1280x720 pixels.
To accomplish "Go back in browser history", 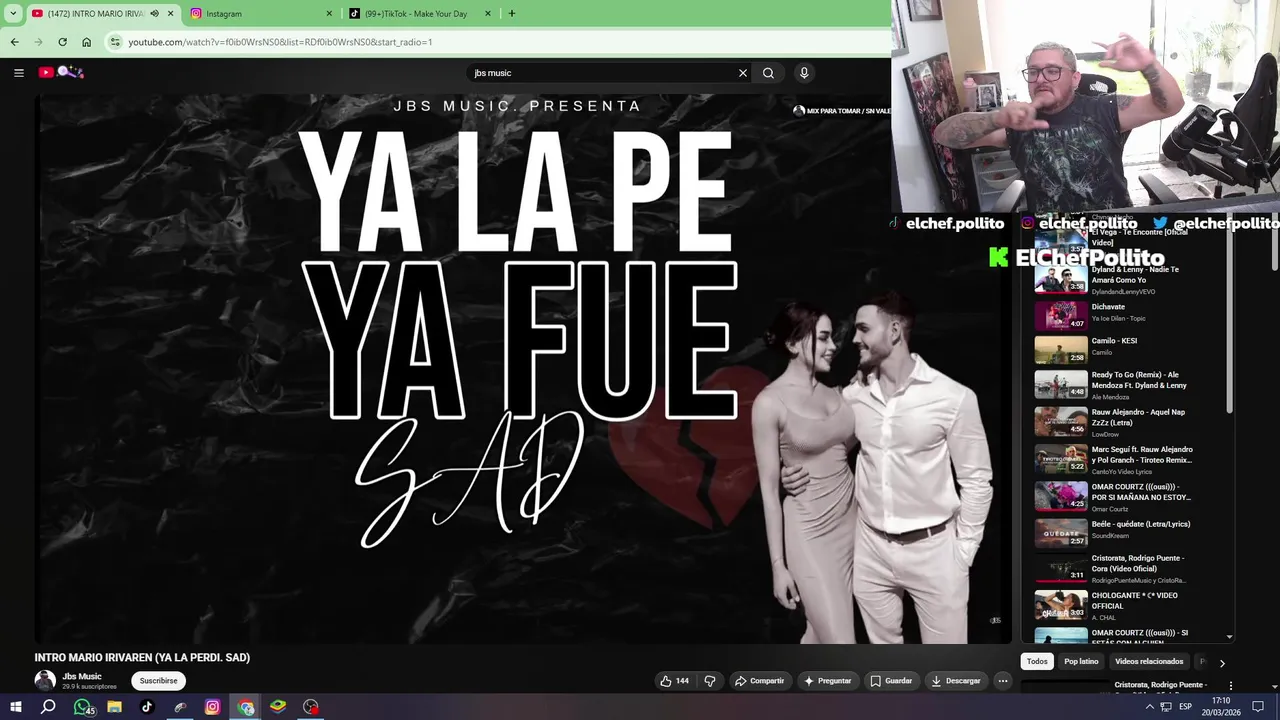I will pyautogui.click(x=14, y=42).
